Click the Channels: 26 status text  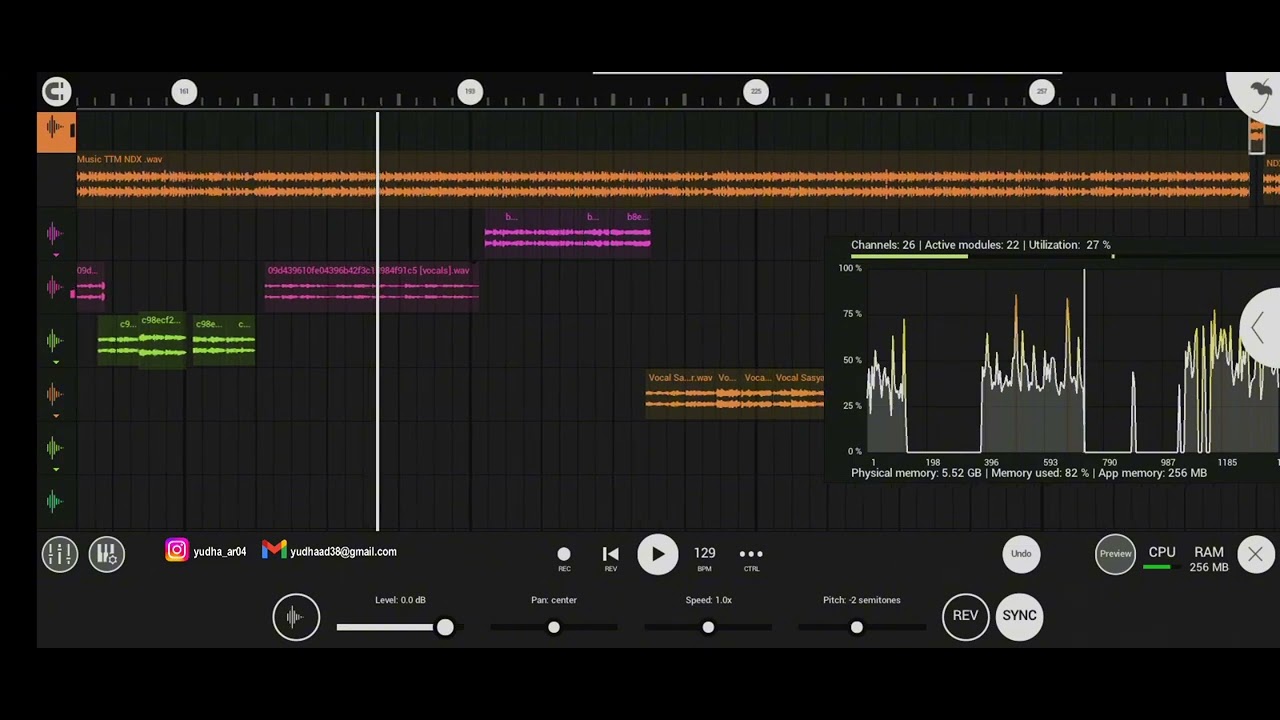pos(883,245)
